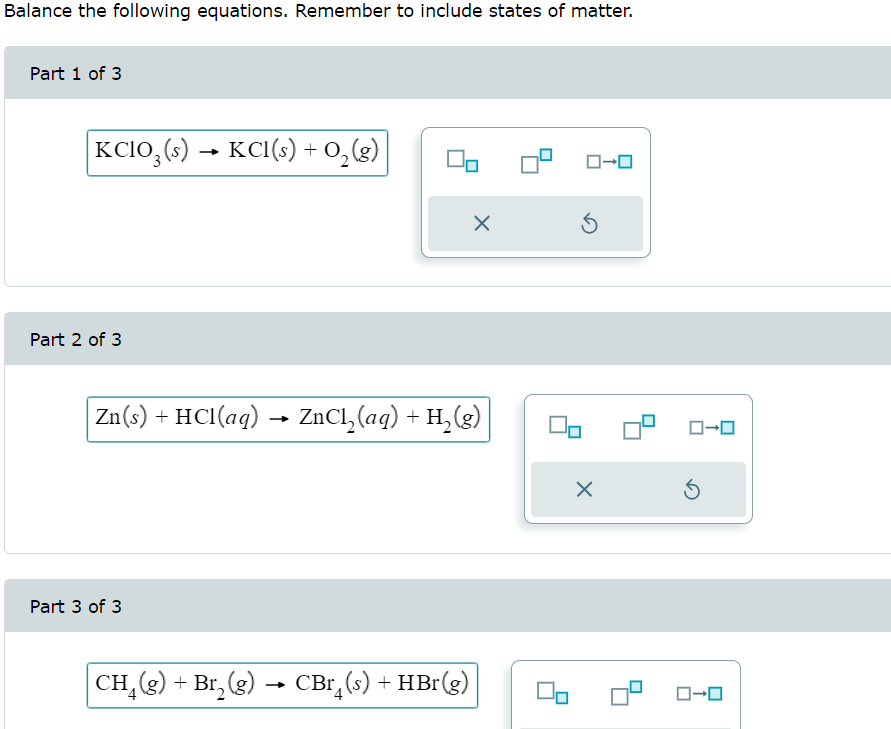Viewport: 891px width, 729px height.
Task: Select the Part 2 of 3 header
Action: (x=74, y=339)
